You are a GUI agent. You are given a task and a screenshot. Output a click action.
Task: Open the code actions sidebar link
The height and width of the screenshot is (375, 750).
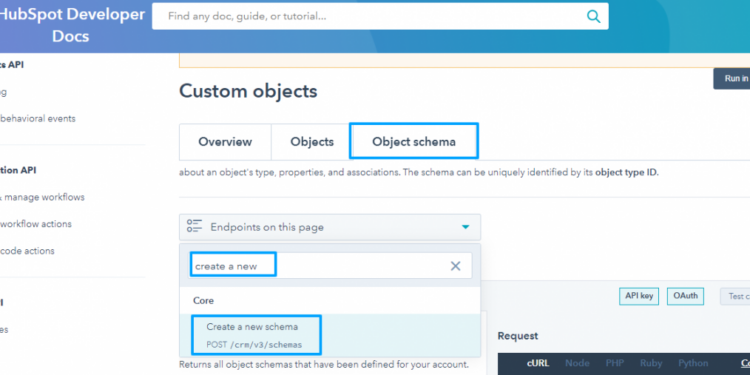(27, 251)
